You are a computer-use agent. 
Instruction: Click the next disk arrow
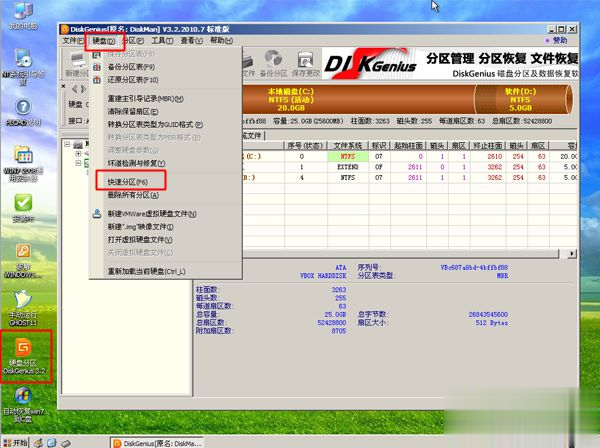83,89
